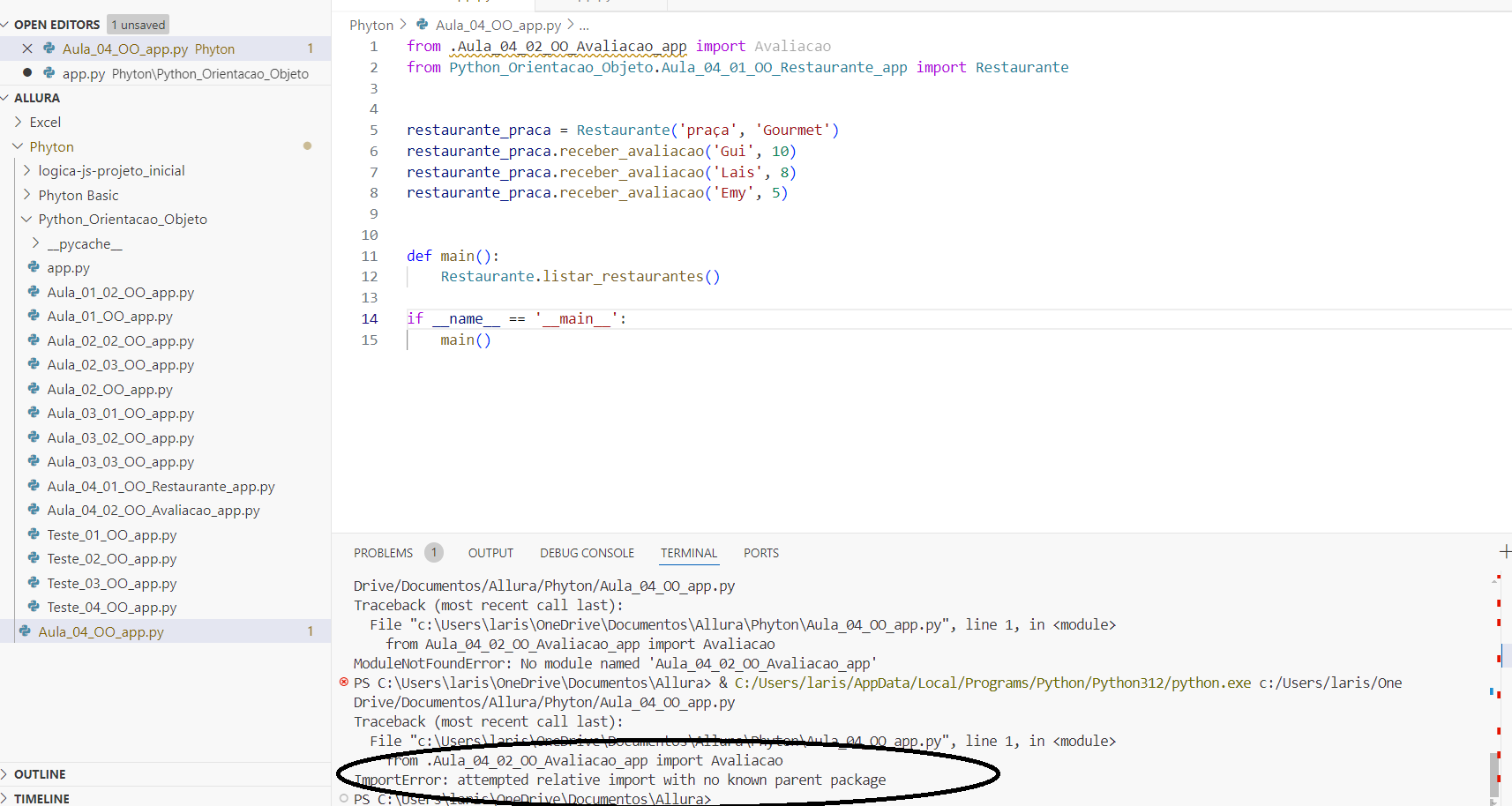This screenshot has height=806, width=1512.
Task: Switch to the OUTPUT panel tab
Action: point(490,553)
